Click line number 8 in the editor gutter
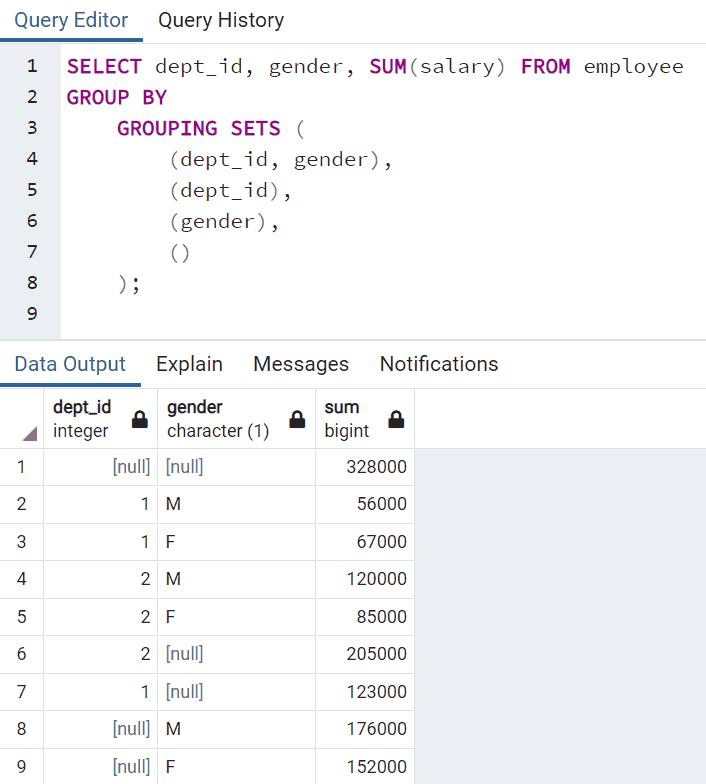This screenshot has width=706, height=784. 32,283
